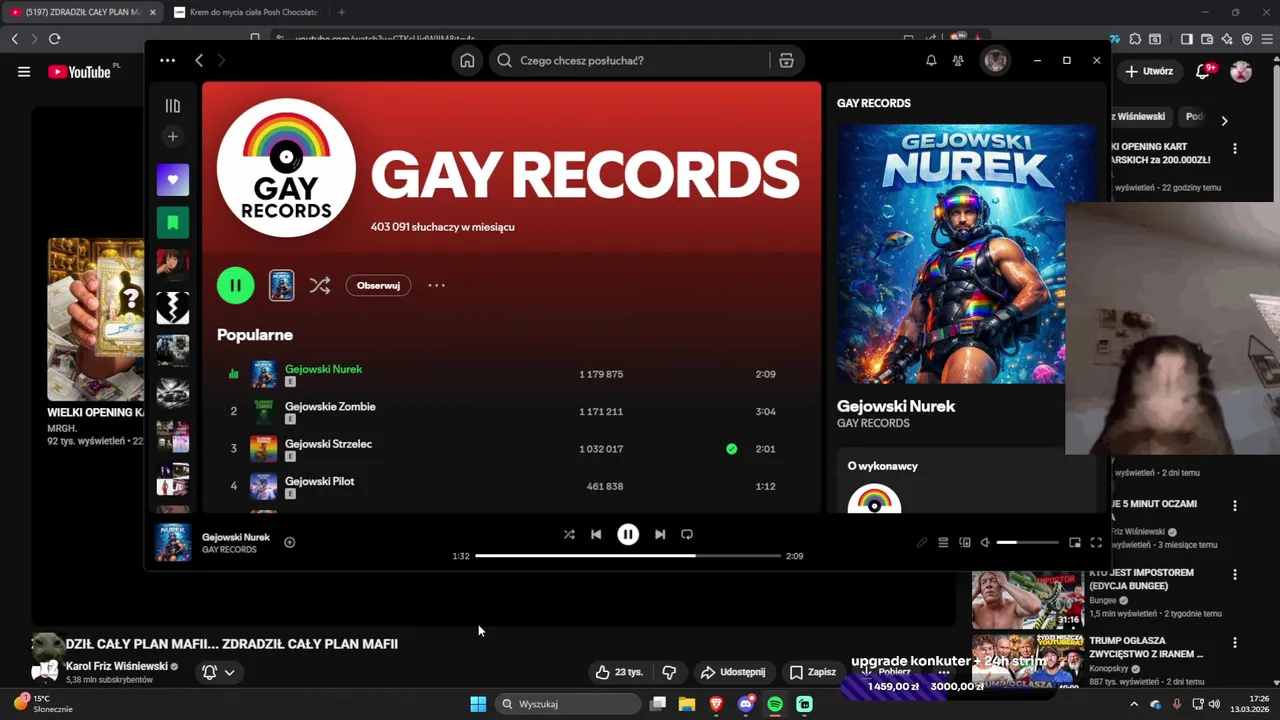Screen dimensions: 1280x720
Task: Toggle saved checkmark on Gejowski Strzelec
Action: click(x=732, y=449)
